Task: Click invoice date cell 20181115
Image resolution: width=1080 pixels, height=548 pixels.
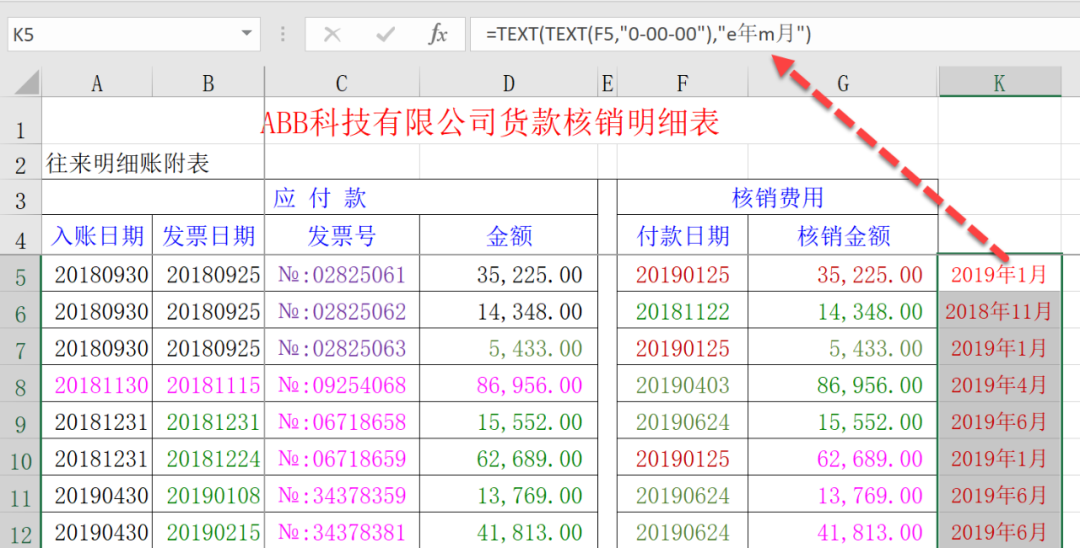Action: tap(209, 385)
